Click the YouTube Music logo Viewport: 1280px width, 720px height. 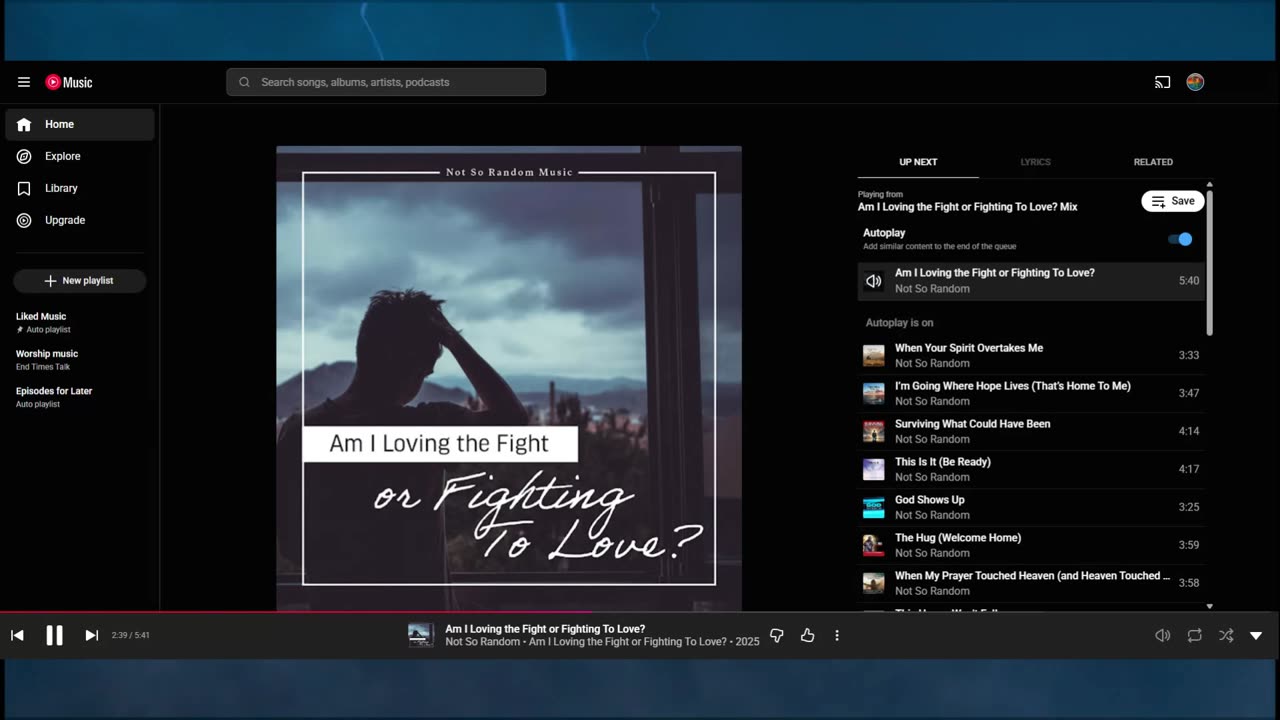point(69,82)
